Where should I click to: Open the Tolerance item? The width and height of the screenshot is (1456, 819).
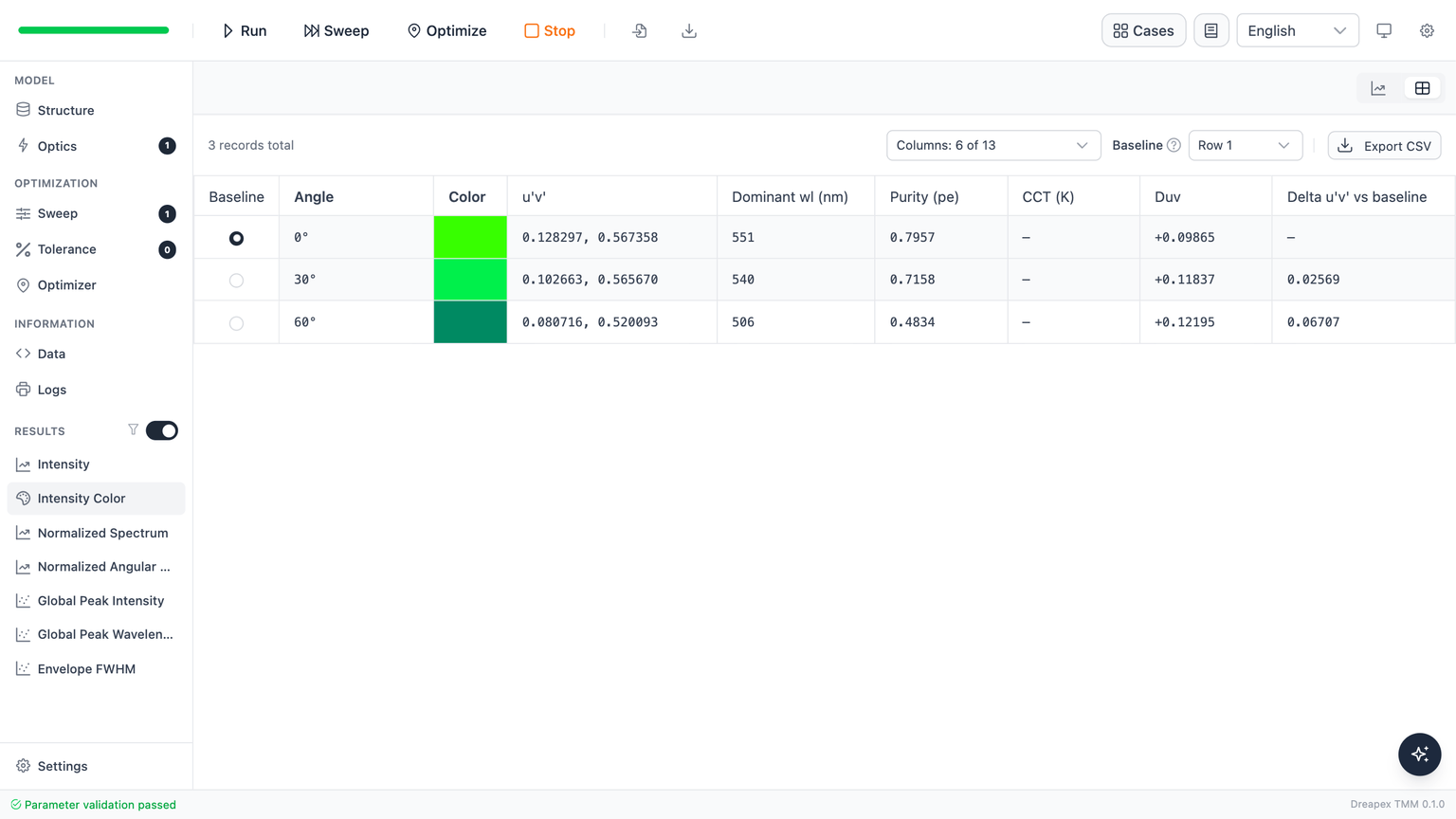(x=96, y=249)
